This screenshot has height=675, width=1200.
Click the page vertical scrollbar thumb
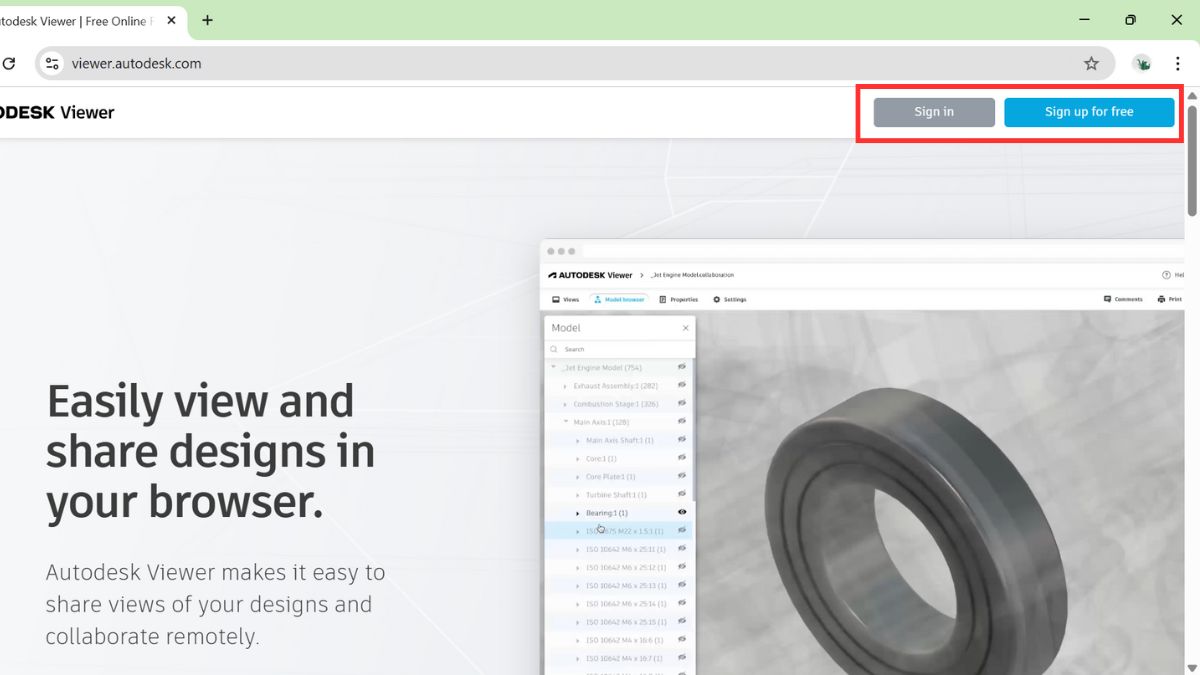tap(1192, 159)
